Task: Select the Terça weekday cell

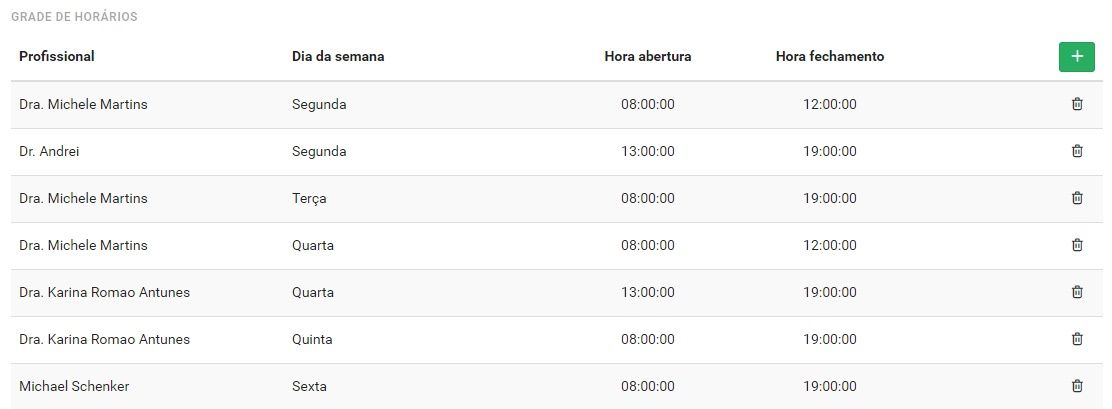Action: tap(309, 198)
